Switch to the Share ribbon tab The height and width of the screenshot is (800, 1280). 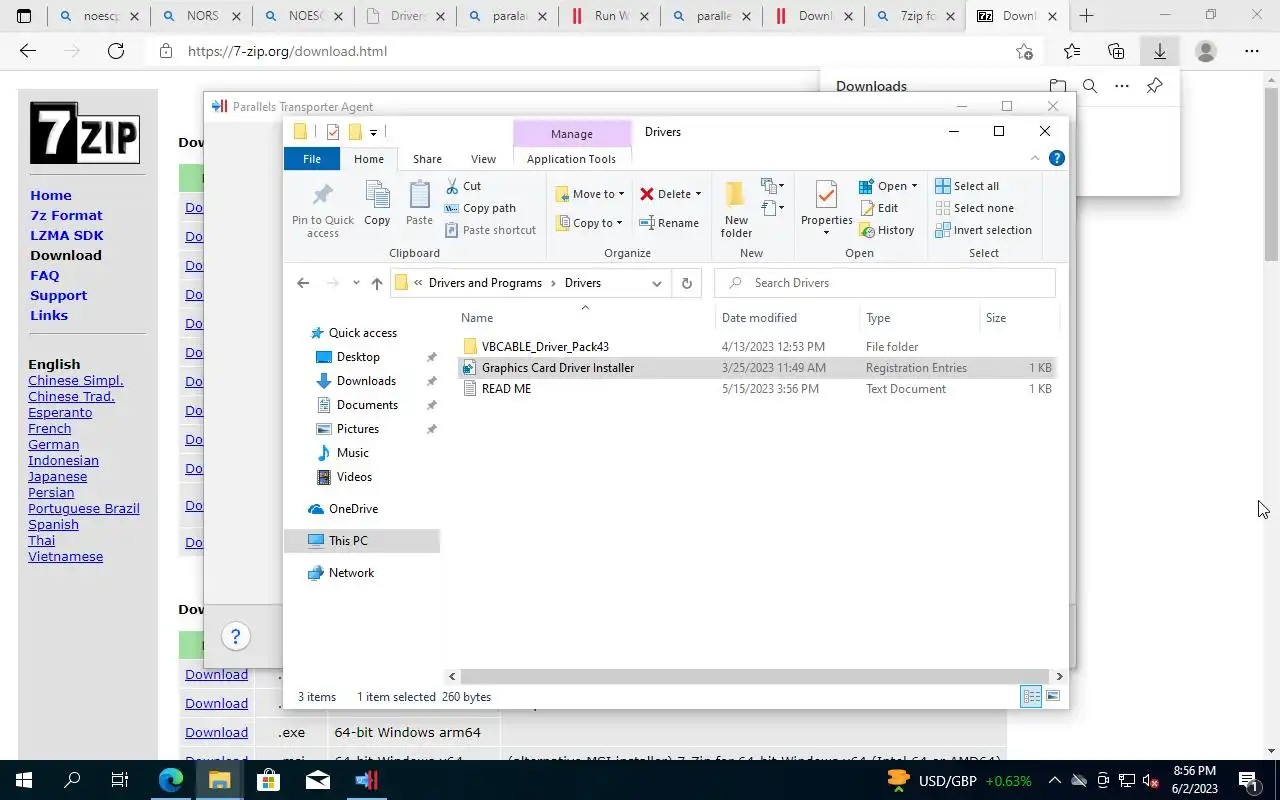coord(427,159)
